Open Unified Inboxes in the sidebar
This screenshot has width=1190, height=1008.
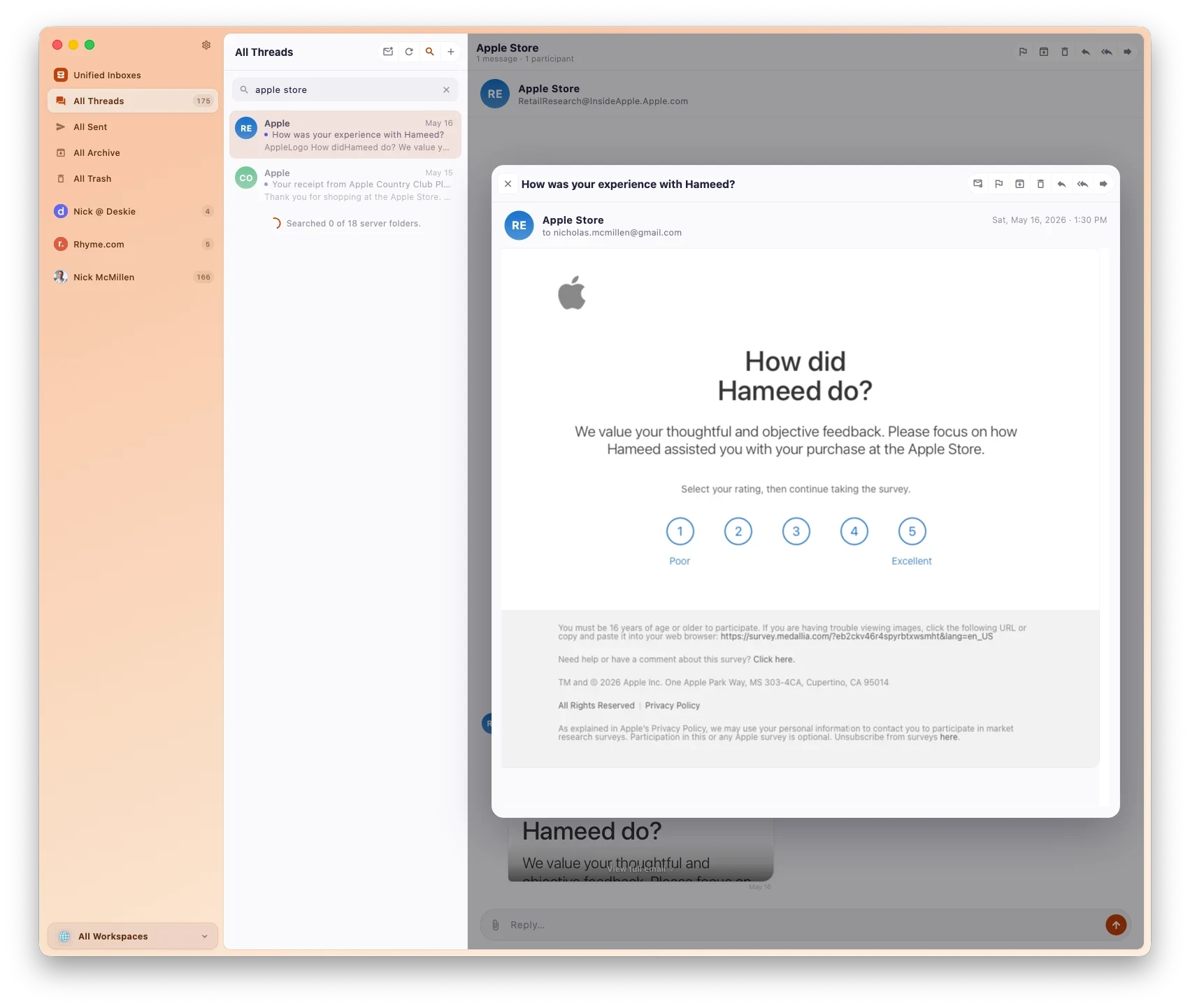[133, 75]
